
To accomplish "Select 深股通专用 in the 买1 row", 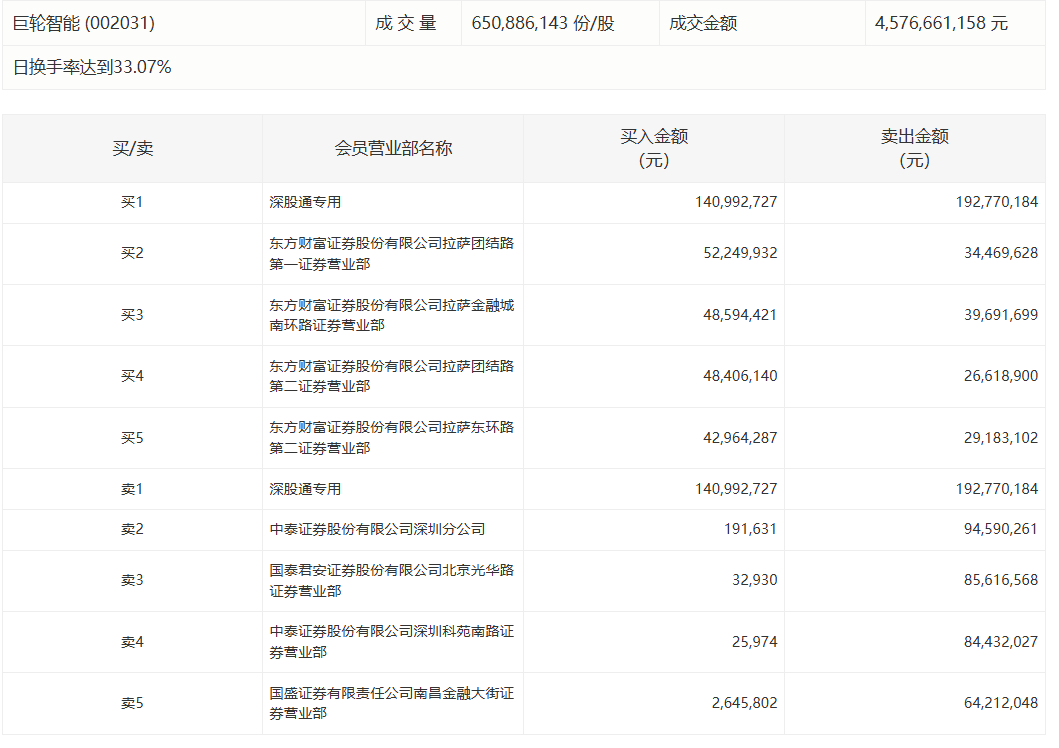I will coord(305,202).
